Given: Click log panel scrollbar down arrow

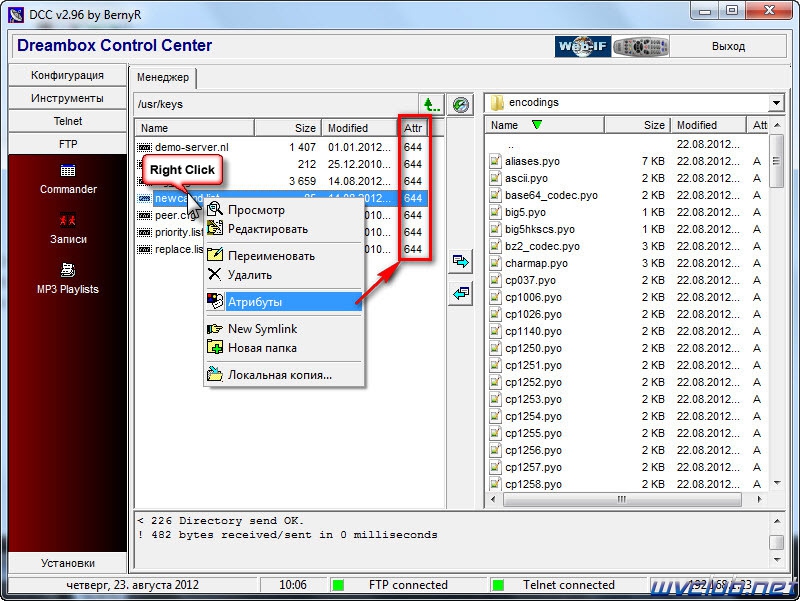Looking at the screenshot, I should tap(777, 560).
